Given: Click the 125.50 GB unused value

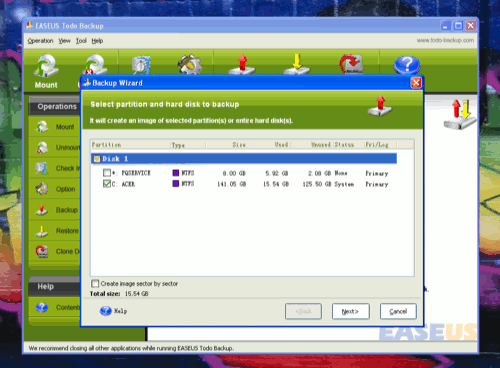Looking at the screenshot, I should pos(317,184).
